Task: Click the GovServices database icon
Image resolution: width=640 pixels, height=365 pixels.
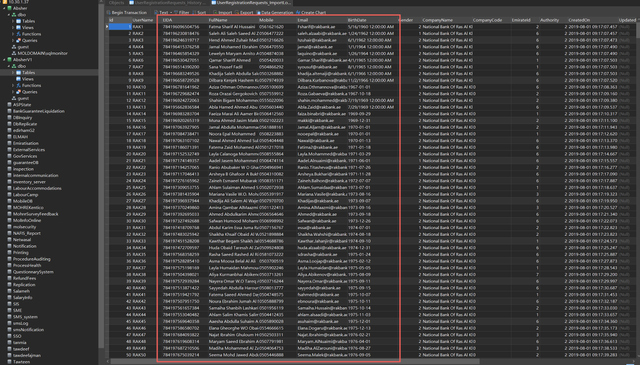Action: coord(9,156)
